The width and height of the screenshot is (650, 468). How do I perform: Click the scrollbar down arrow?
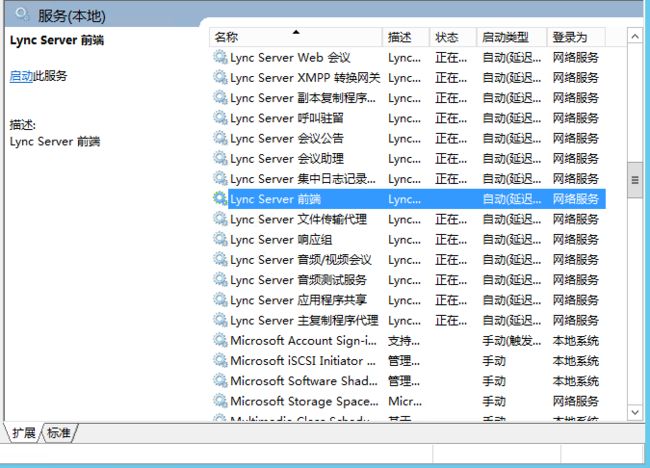635,412
